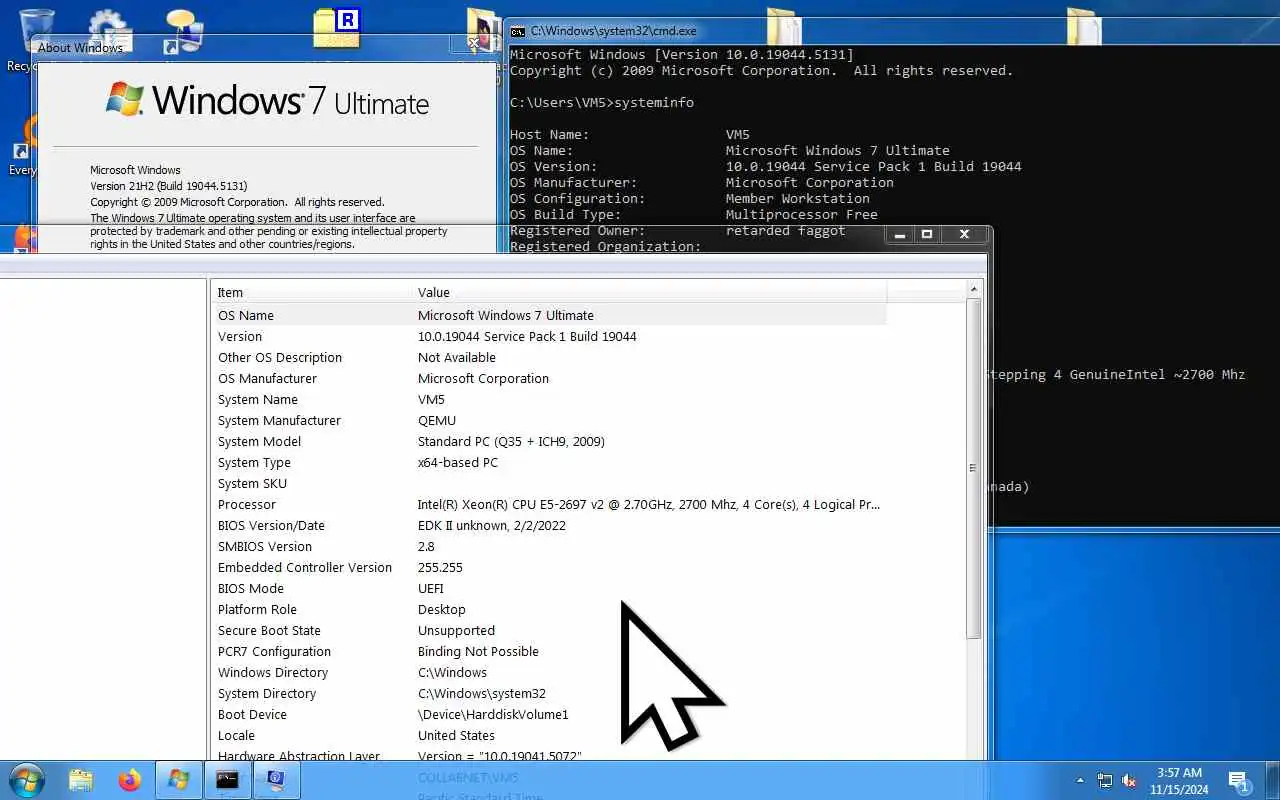1280x800 pixels.
Task: Select the BIOS Mode row
Action: pyautogui.click(x=549, y=588)
